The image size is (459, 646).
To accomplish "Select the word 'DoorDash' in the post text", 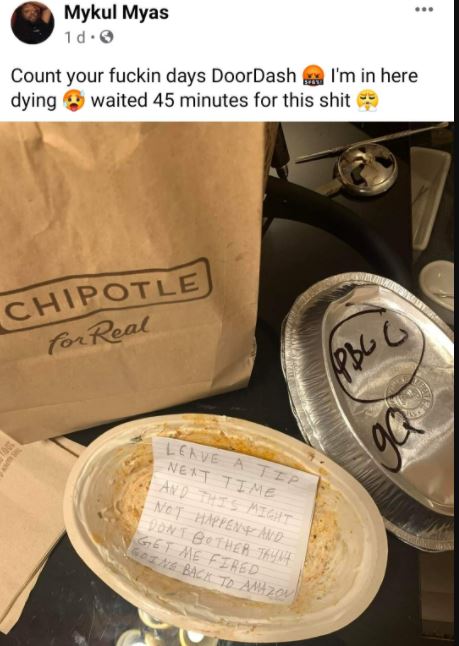I will click(254, 76).
